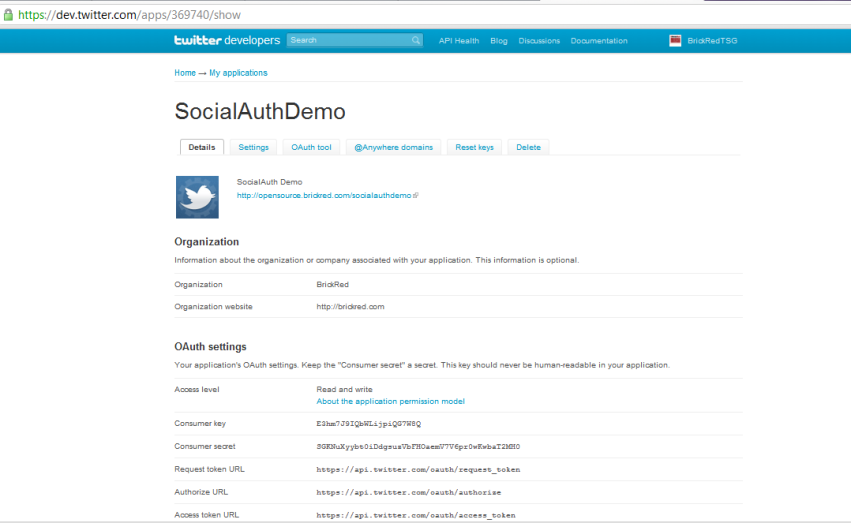The height and width of the screenshot is (523, 851).
Task: Click the Organization website label
Action: (x=213, y=307)
